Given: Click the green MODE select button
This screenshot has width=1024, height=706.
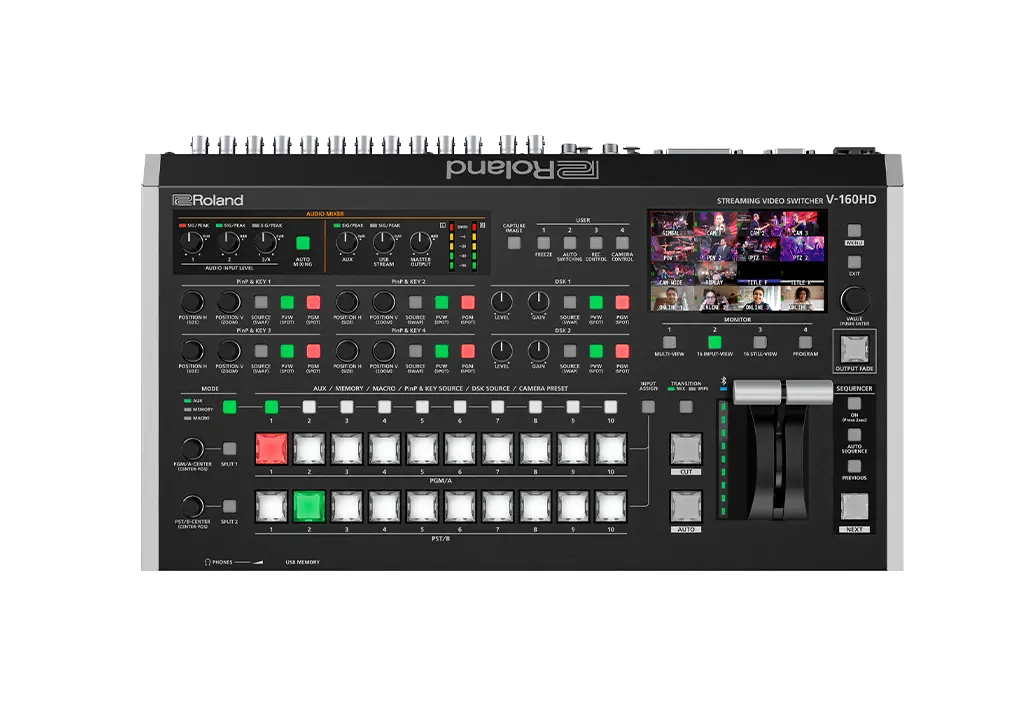Looking at the screenshot, I should pyautogui.click(x=229, y=407).
